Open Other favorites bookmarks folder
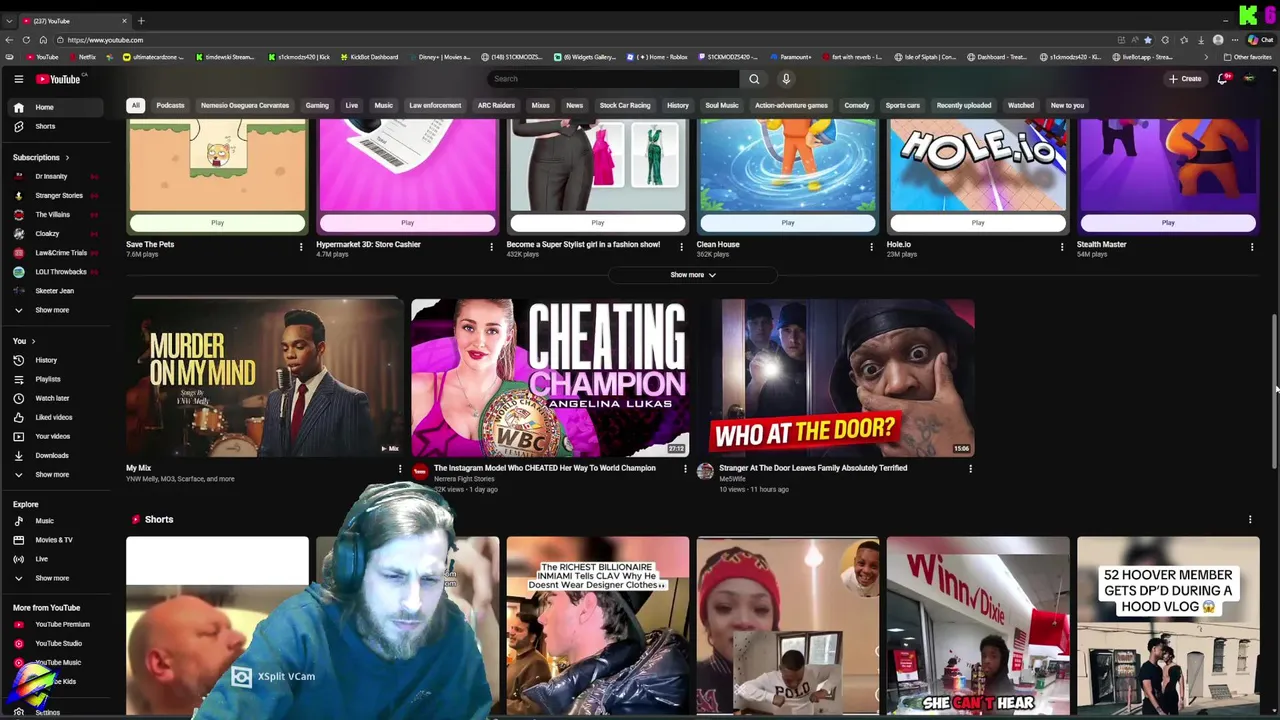 1247,57
